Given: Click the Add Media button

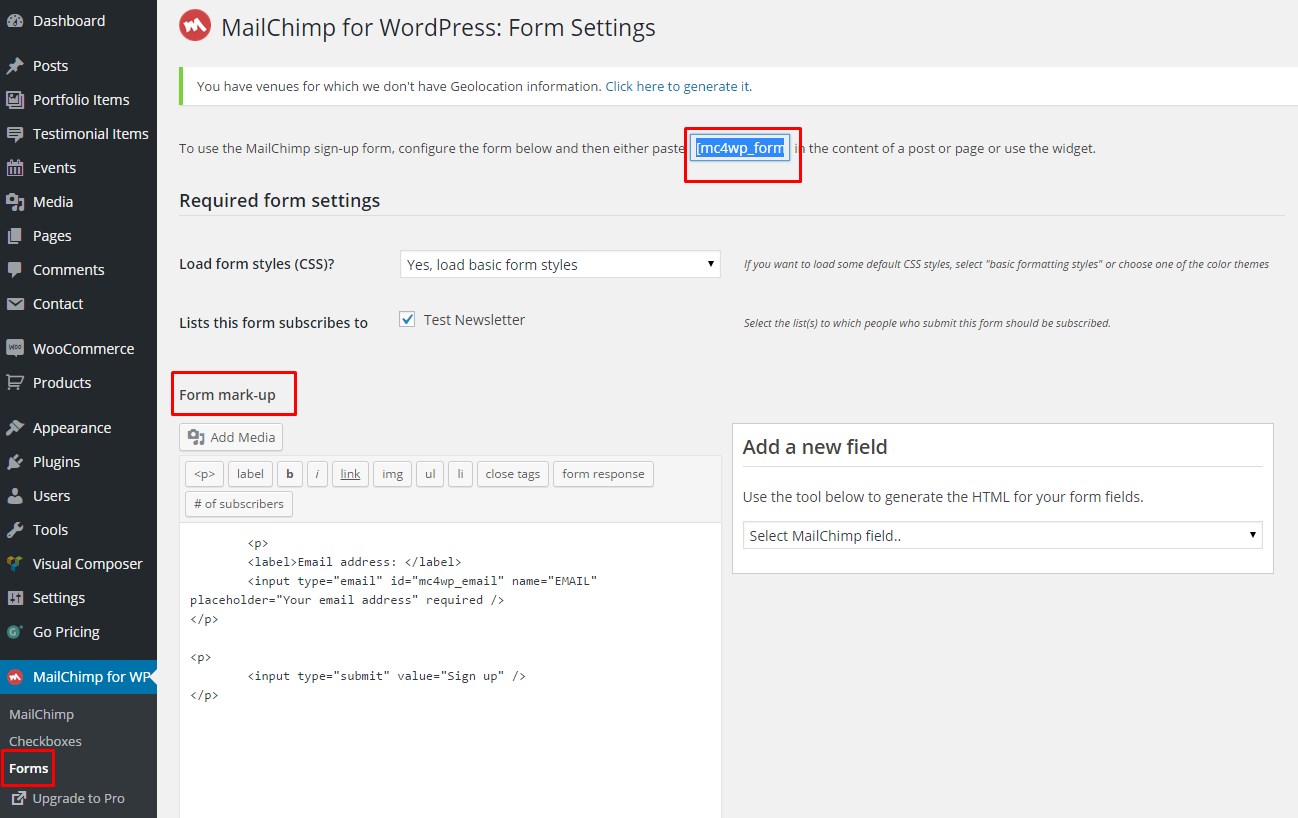Looking at the screenshot, I should [232, 438].
